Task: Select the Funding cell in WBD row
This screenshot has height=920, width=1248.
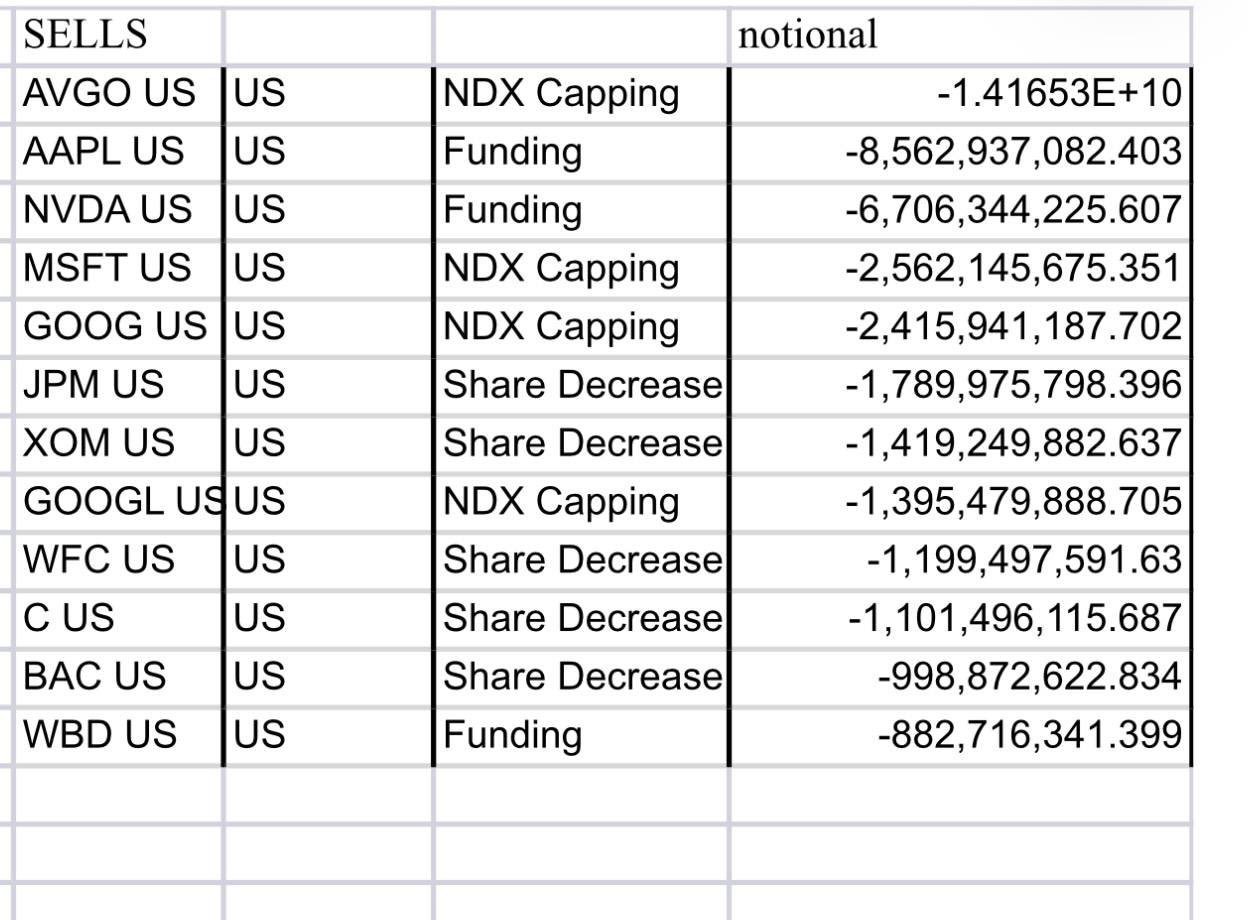Action: coord(581,735)
